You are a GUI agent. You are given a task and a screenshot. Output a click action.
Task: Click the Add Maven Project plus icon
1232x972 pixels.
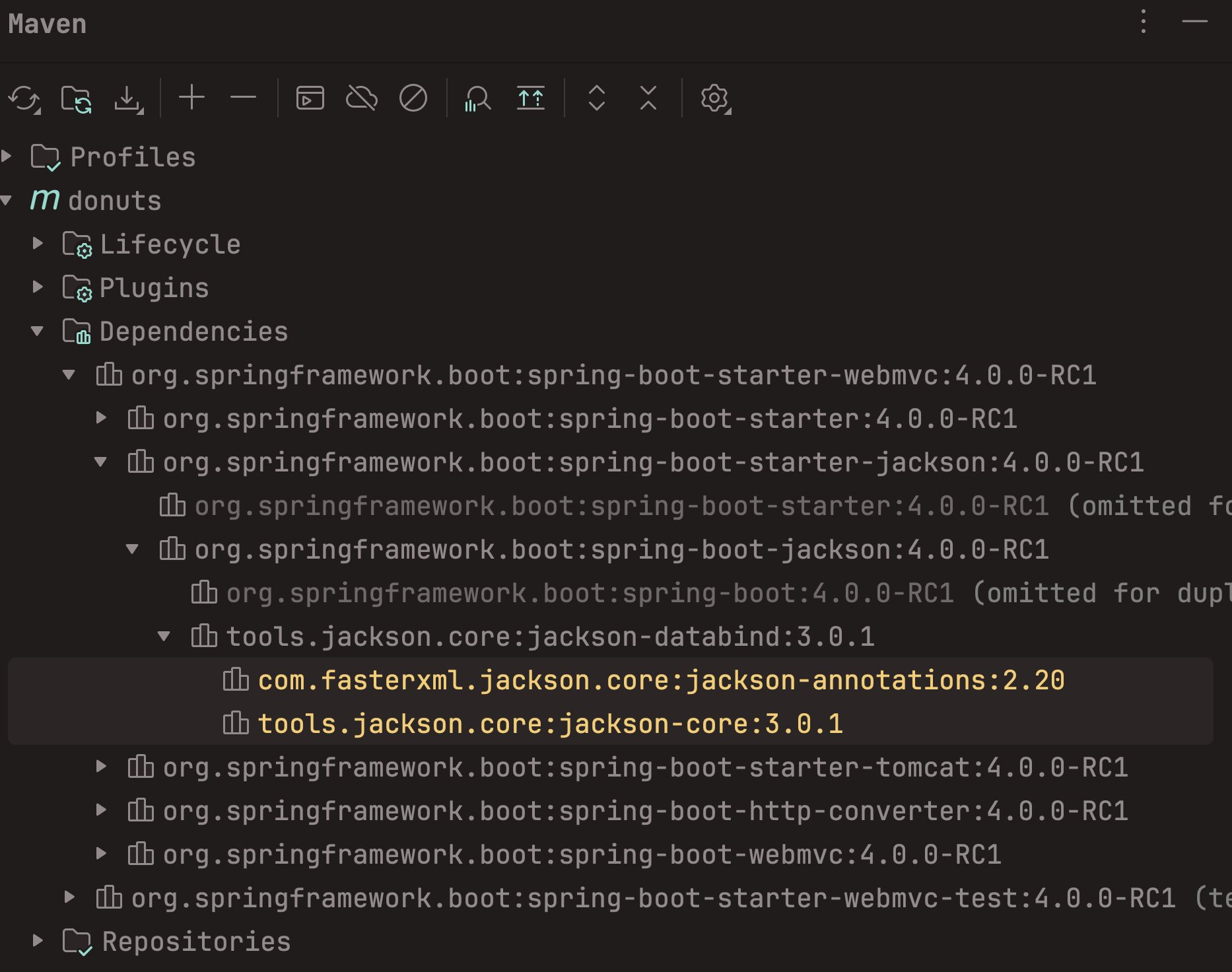pyautogui.click(x=191, y=98)
